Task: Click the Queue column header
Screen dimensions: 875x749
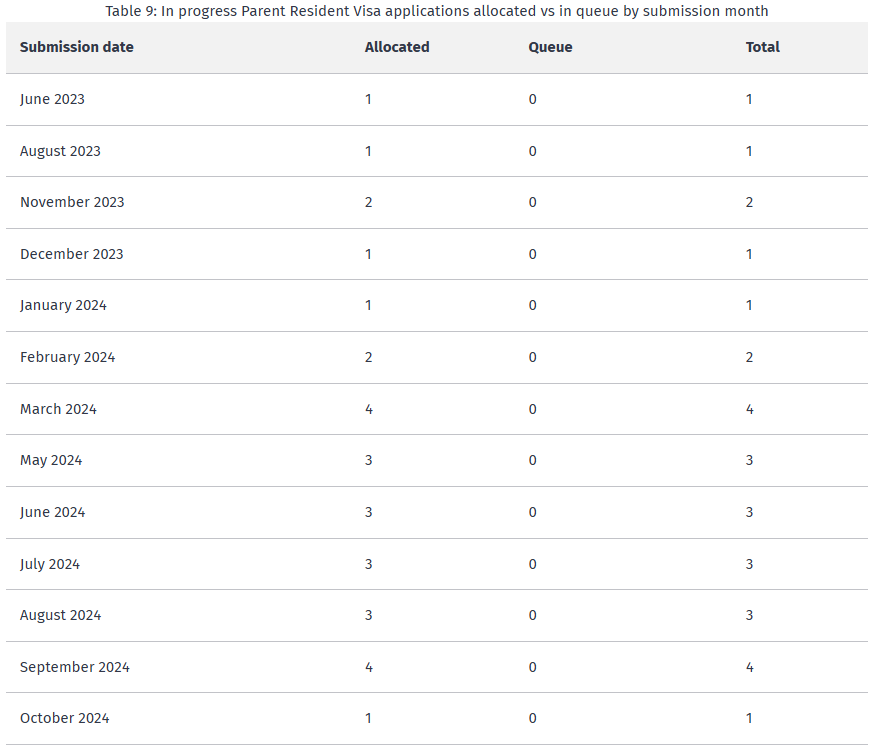Action: (550, 47)
